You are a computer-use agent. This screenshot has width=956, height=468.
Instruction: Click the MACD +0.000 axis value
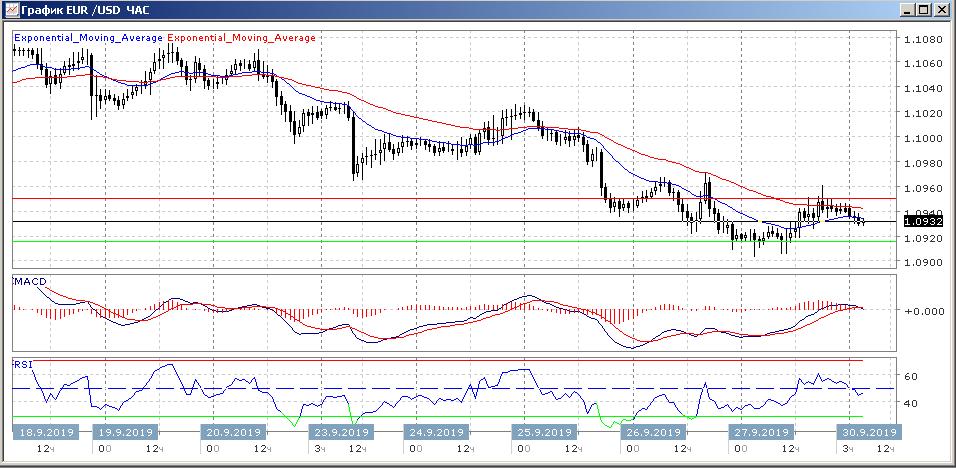(x=920, y=311)
